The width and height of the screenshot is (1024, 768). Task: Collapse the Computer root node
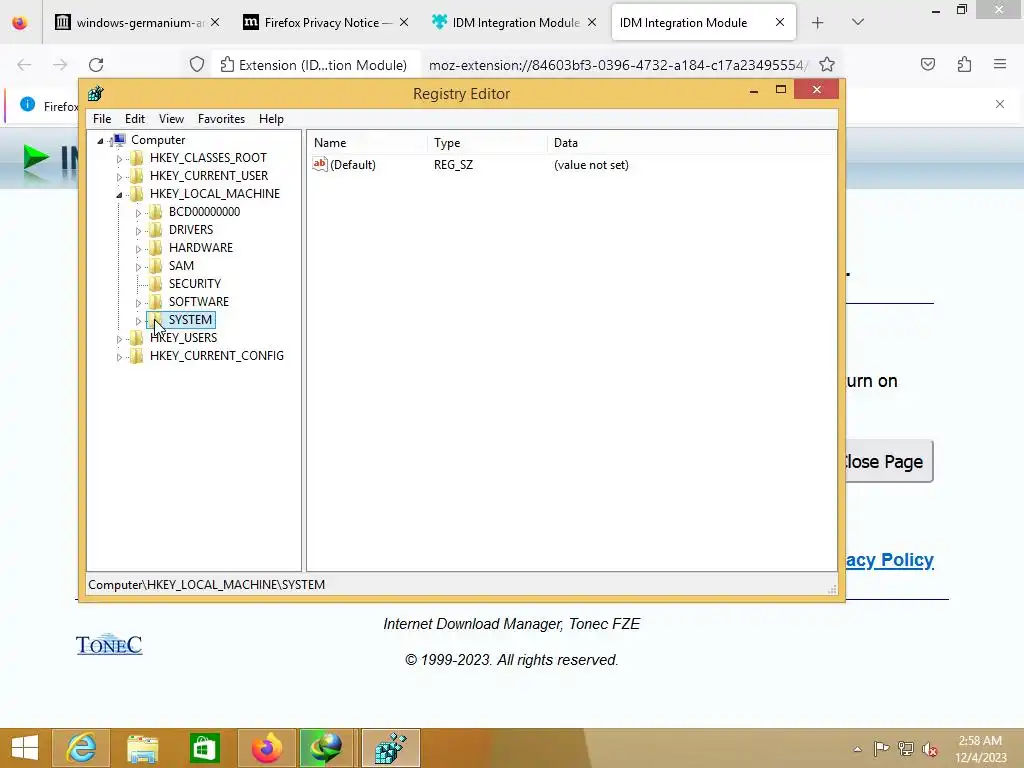point(100,140)
